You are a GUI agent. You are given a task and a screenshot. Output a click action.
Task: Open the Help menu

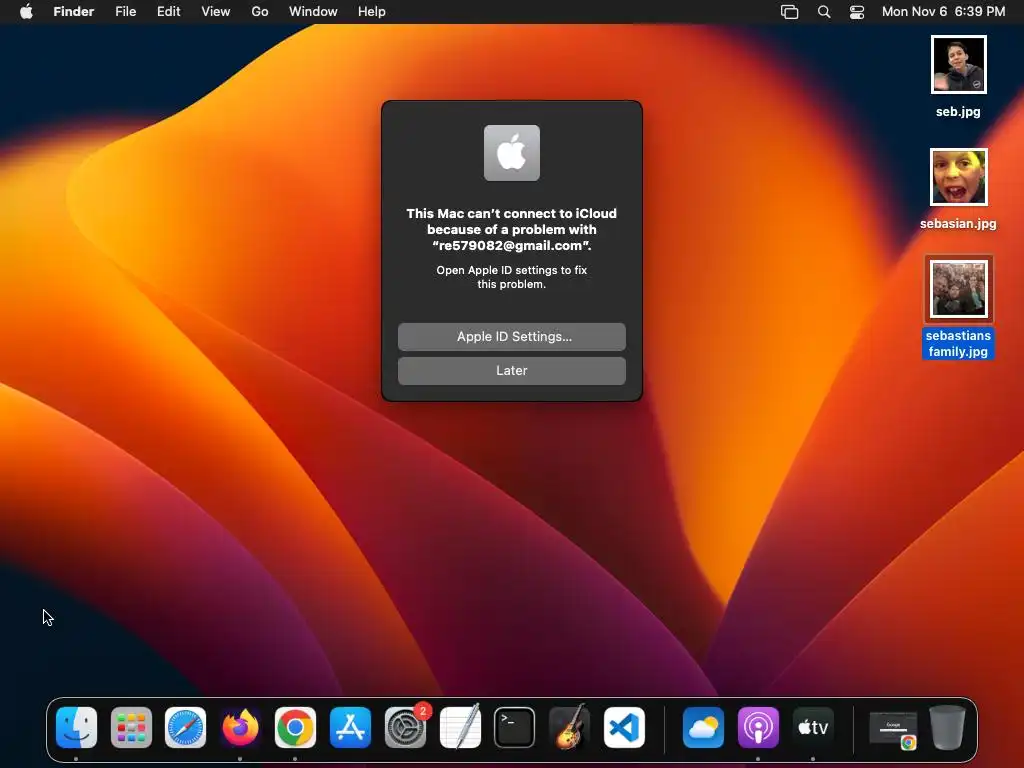coord(372,12)
